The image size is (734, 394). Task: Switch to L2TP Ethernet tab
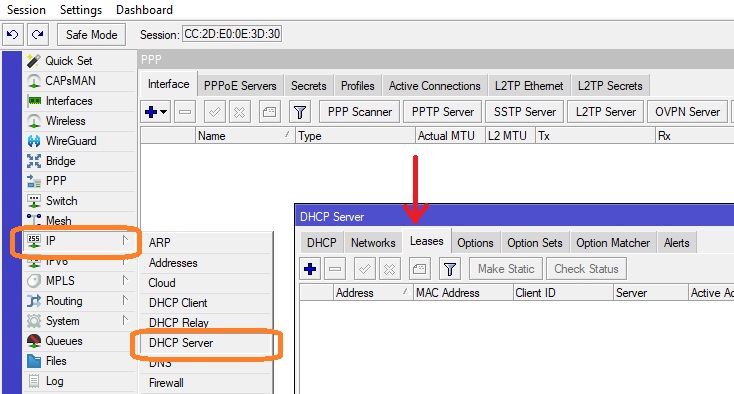coord(529,86)
